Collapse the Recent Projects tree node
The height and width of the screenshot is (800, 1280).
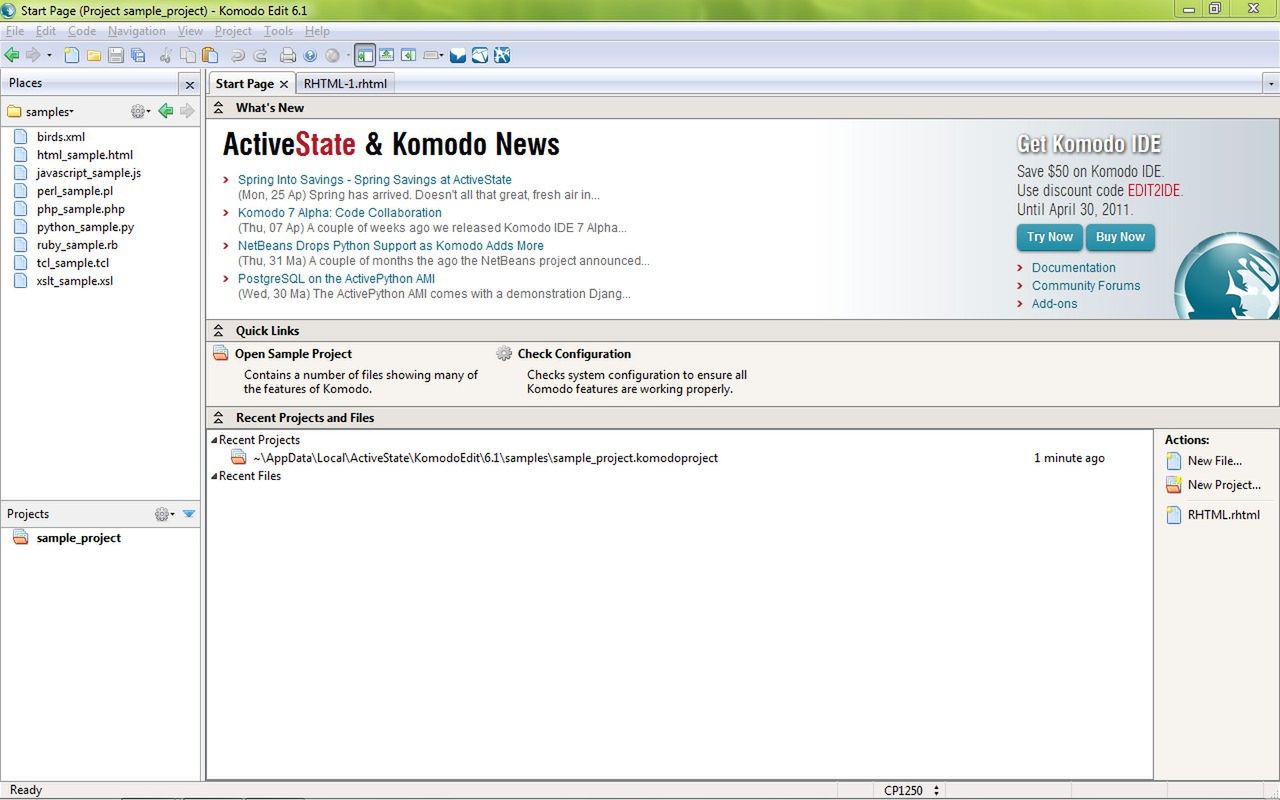click(x=214, y=440)
